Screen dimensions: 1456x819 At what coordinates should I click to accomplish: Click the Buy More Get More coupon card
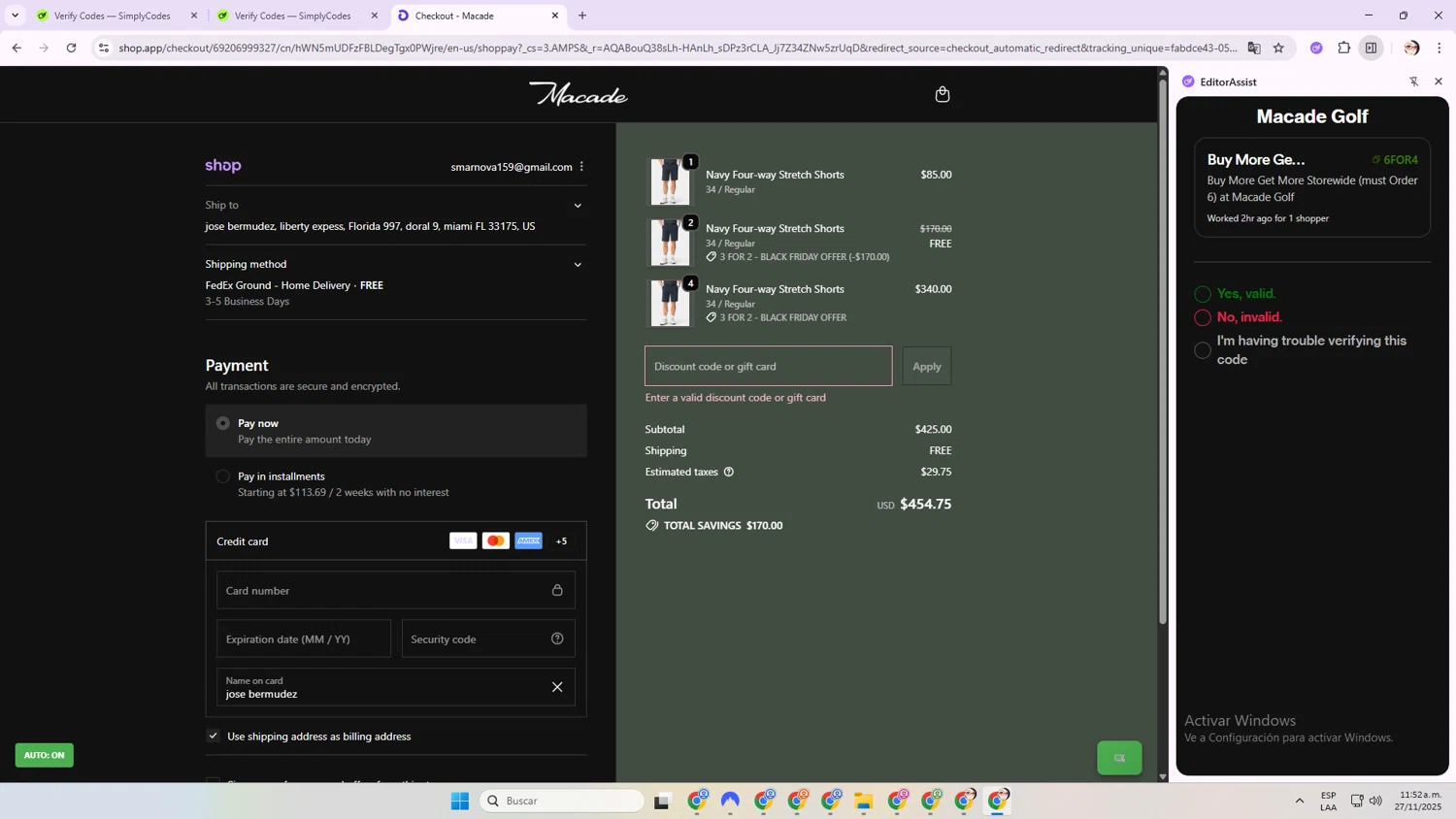1312,187
